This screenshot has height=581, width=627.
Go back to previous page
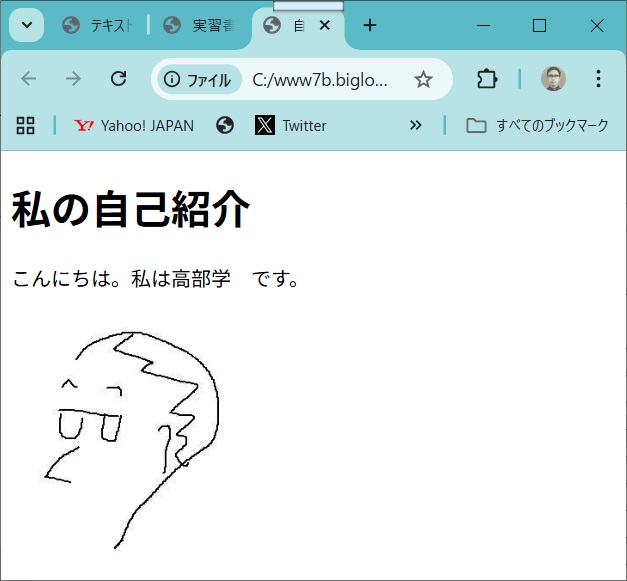tap(29, 78)
